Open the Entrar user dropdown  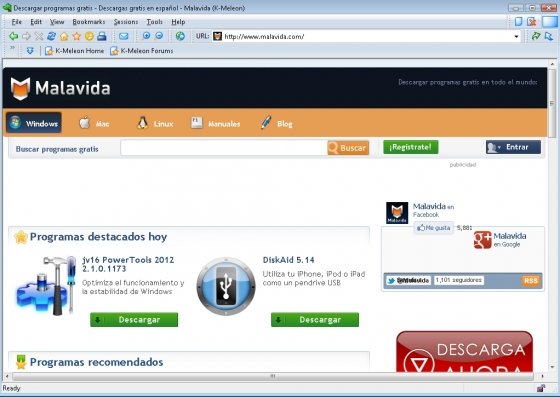pyautogui.click(x=513, y=147)
